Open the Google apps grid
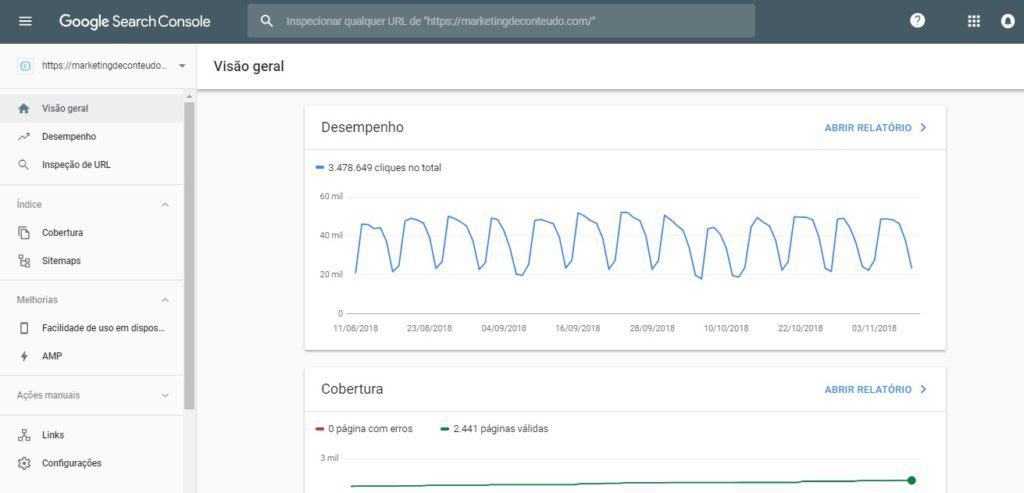Screen dimensions: 1024x493 point(974,21)
